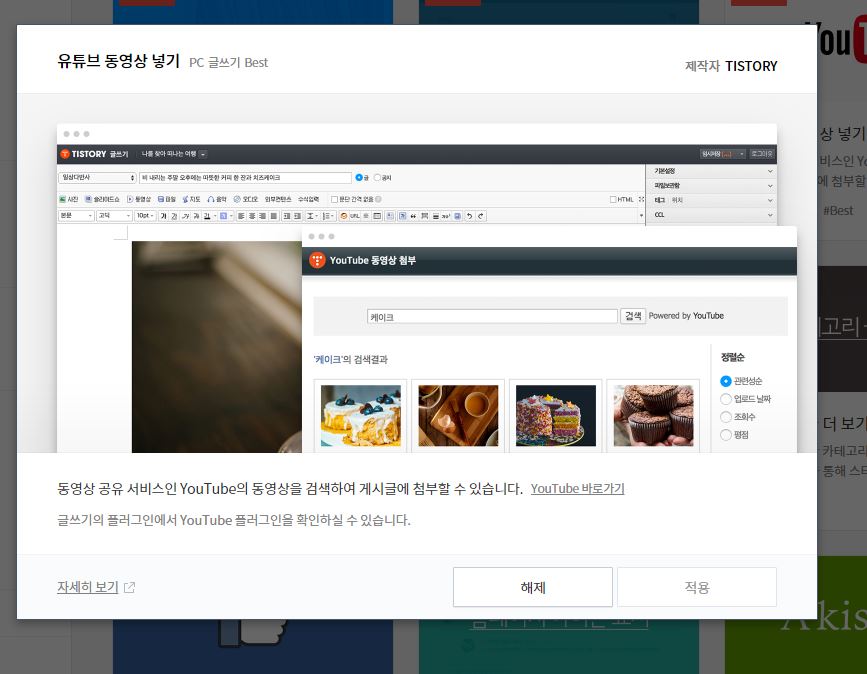Click the 수식입력 menu item
Screen dimensions: 867x674
click(x=308, y=199)
